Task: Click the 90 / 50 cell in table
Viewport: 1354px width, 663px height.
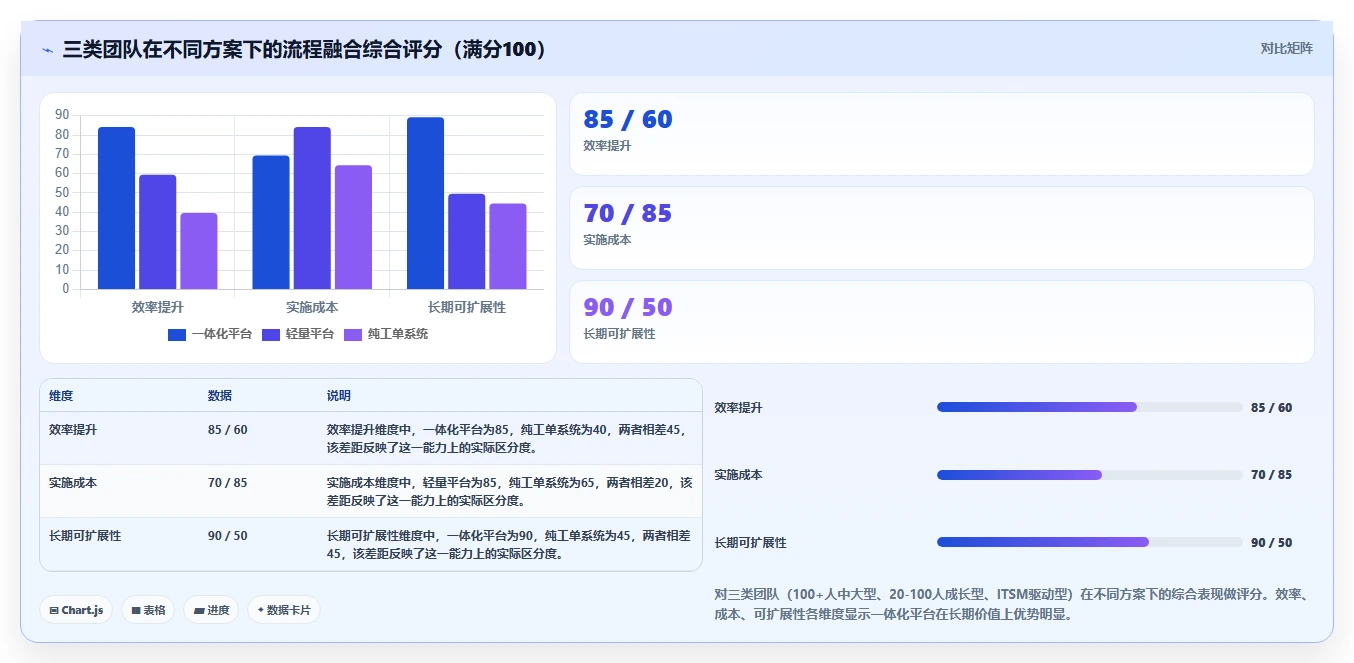Action: tap(228, 535)
